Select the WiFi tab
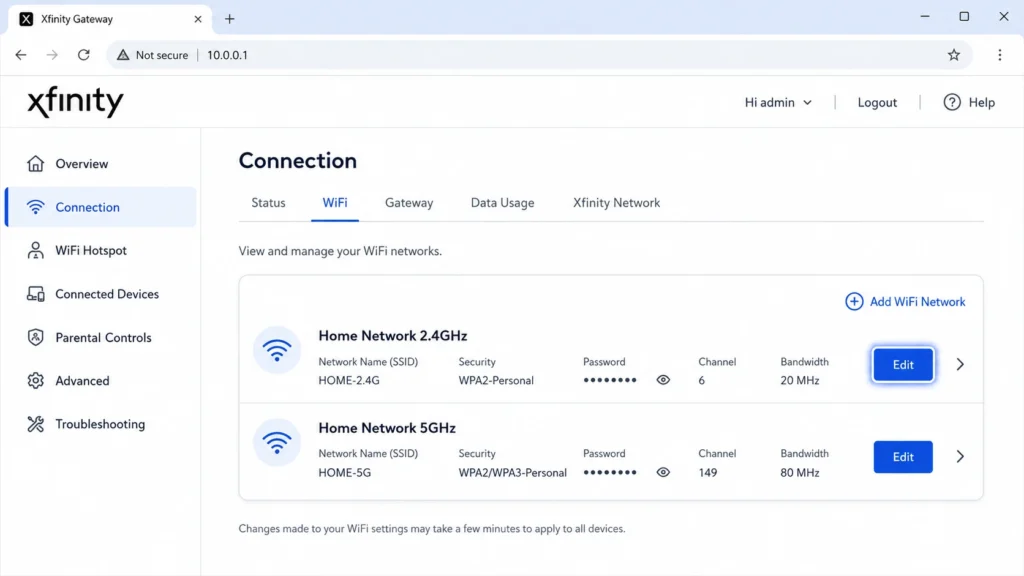1024x576 pixels. tap(334, 202)
